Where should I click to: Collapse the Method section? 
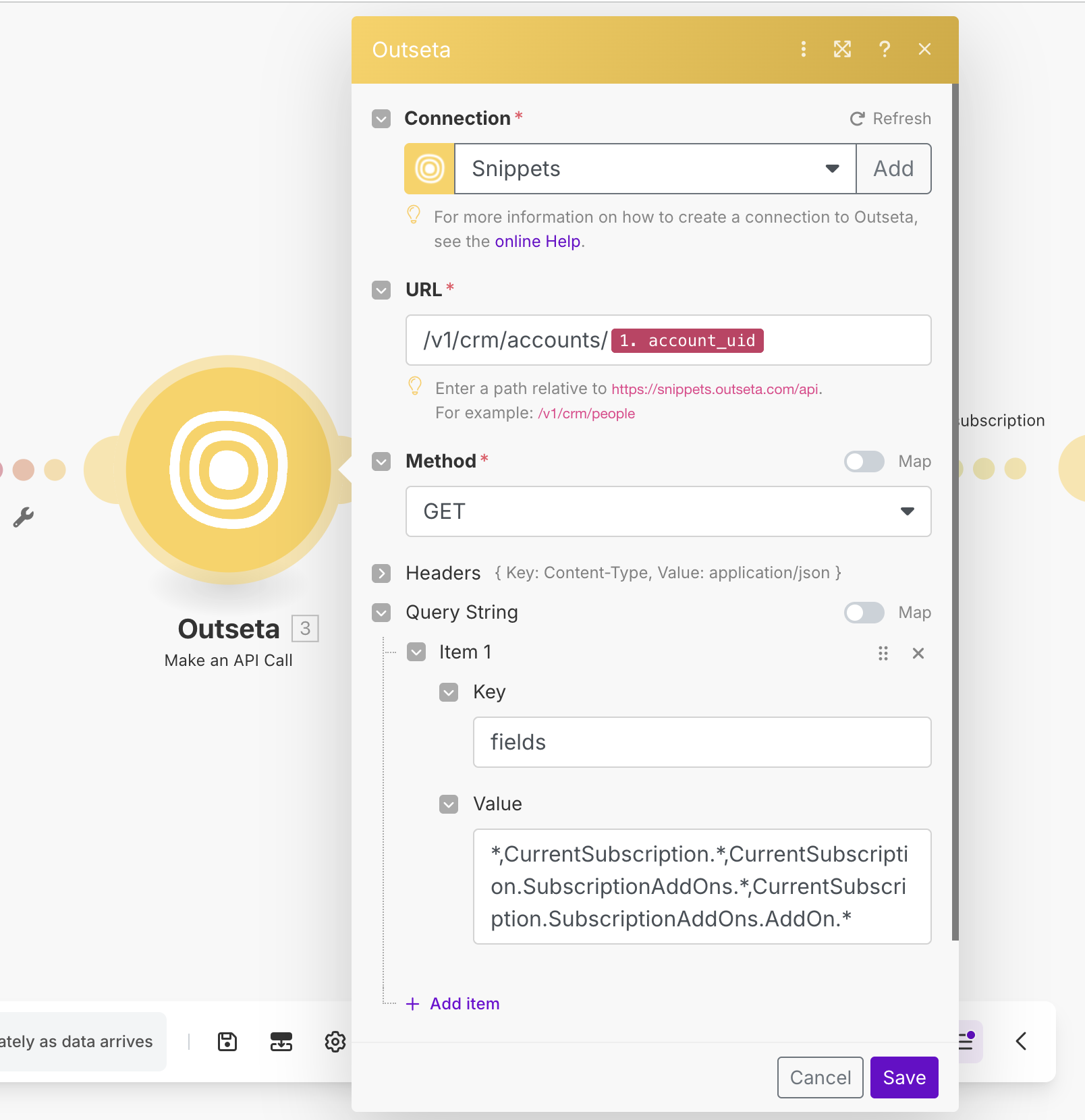click(x=381, y=461)
